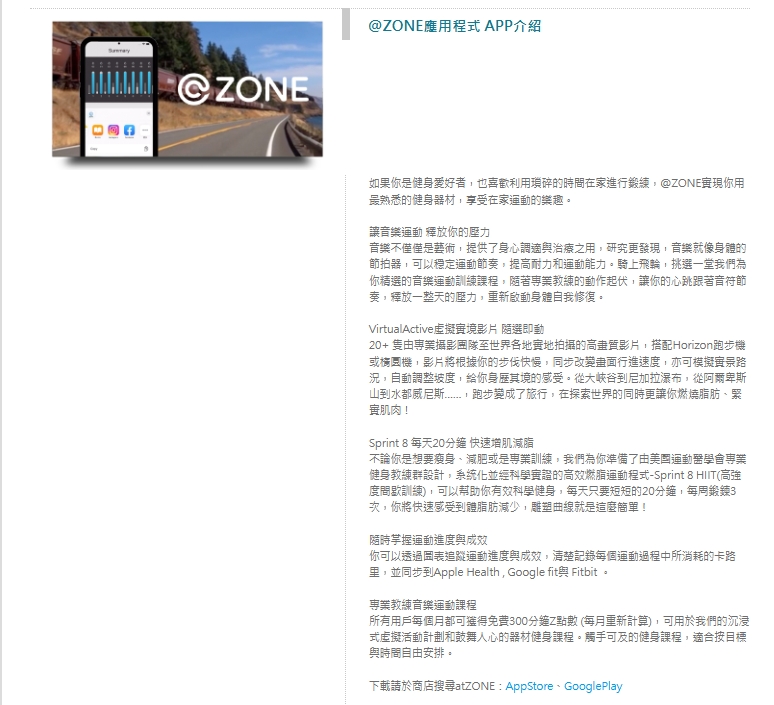The height and width of the screenshot is (705, 774).
Task: Click the Instagram icon in the phone mockup
Action: 114,130
